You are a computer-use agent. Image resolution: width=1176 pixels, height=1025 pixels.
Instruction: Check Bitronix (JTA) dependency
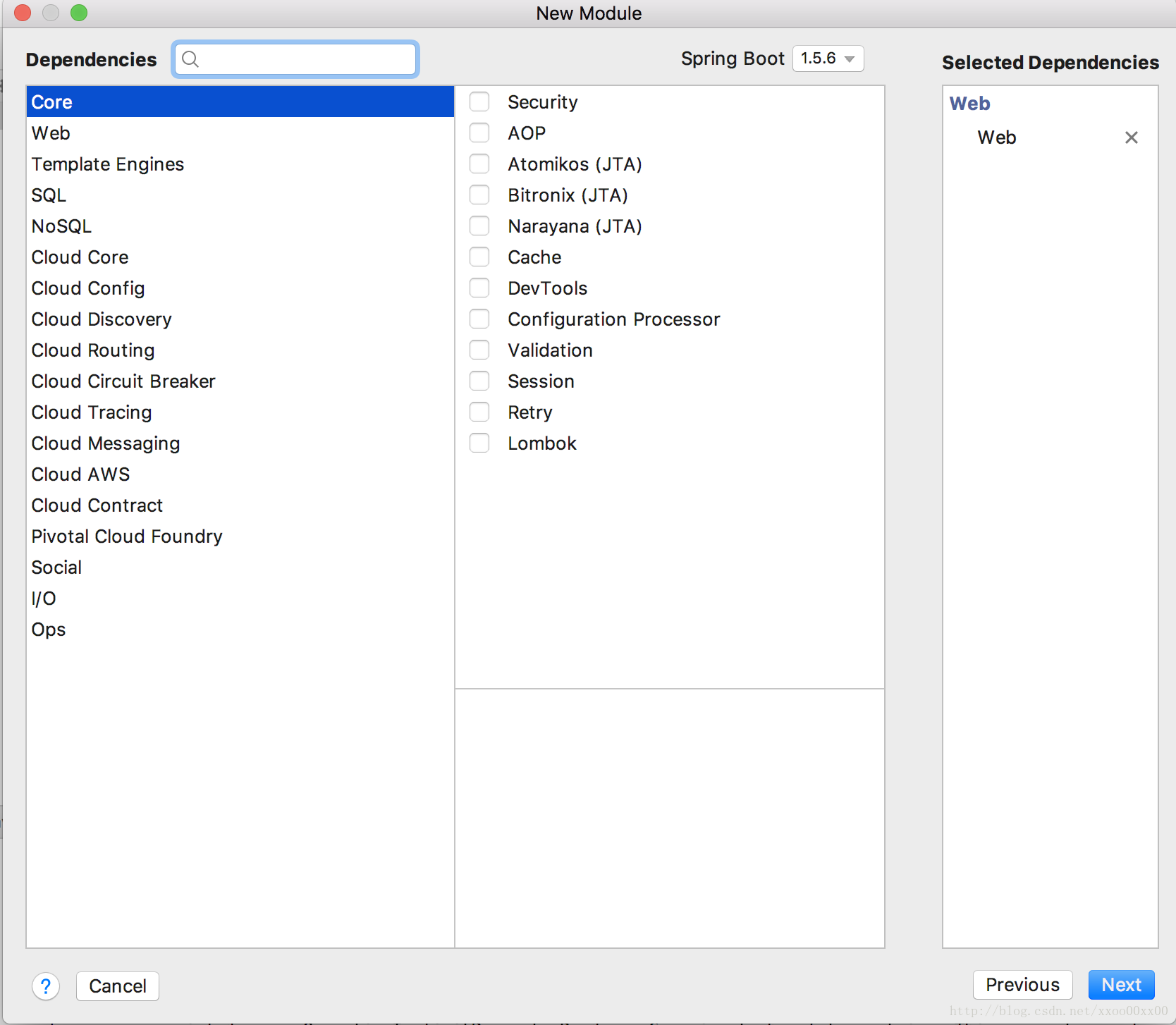click(x=479, y=195)
